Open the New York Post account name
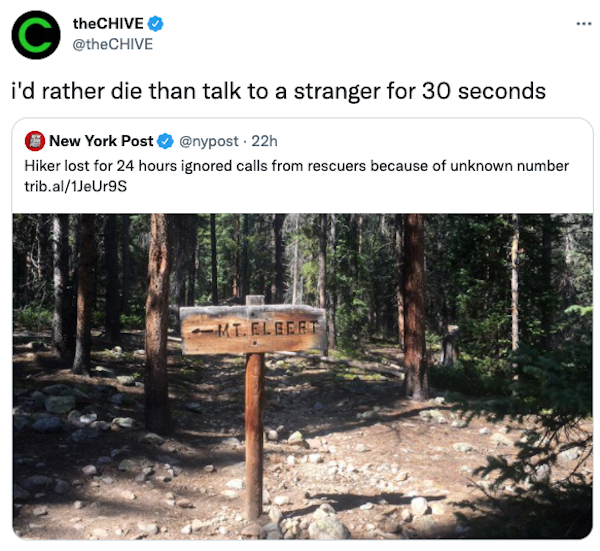 coord(101,141)
